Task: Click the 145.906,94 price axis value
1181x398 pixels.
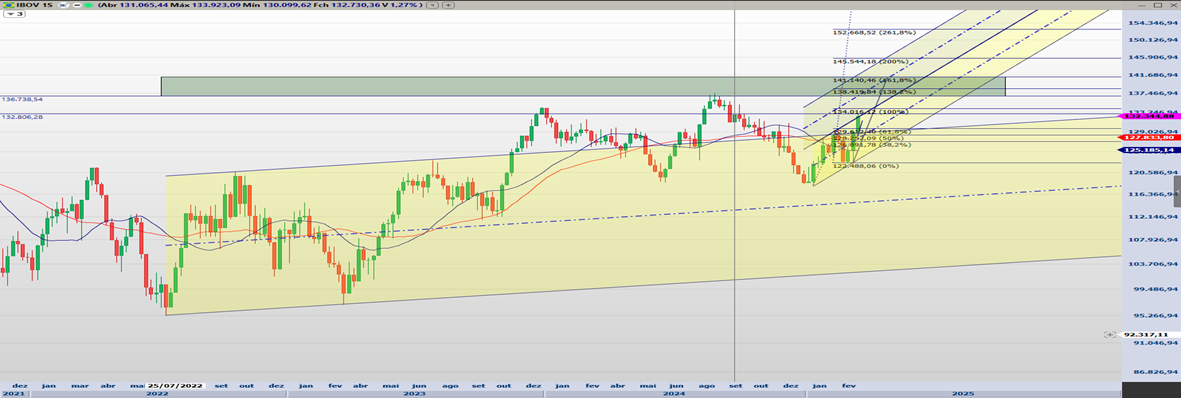Action: [x=1153, y=57]
